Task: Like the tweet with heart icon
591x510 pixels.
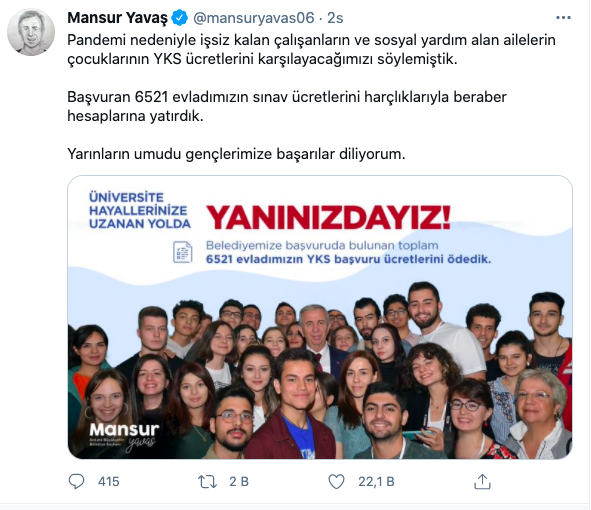Action: tap(336, 481)
